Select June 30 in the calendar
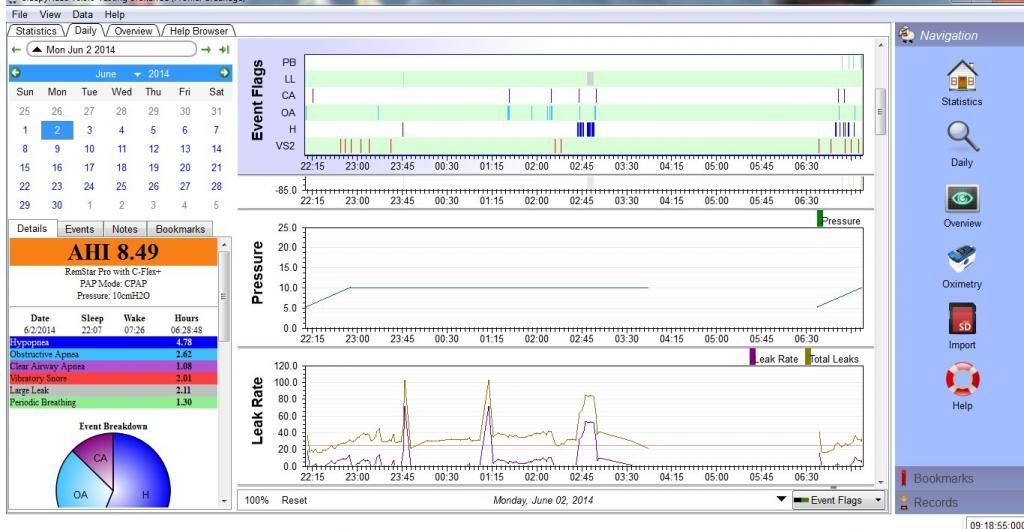The height and width of the screenshot is (529, 1024). click(57, 205)
